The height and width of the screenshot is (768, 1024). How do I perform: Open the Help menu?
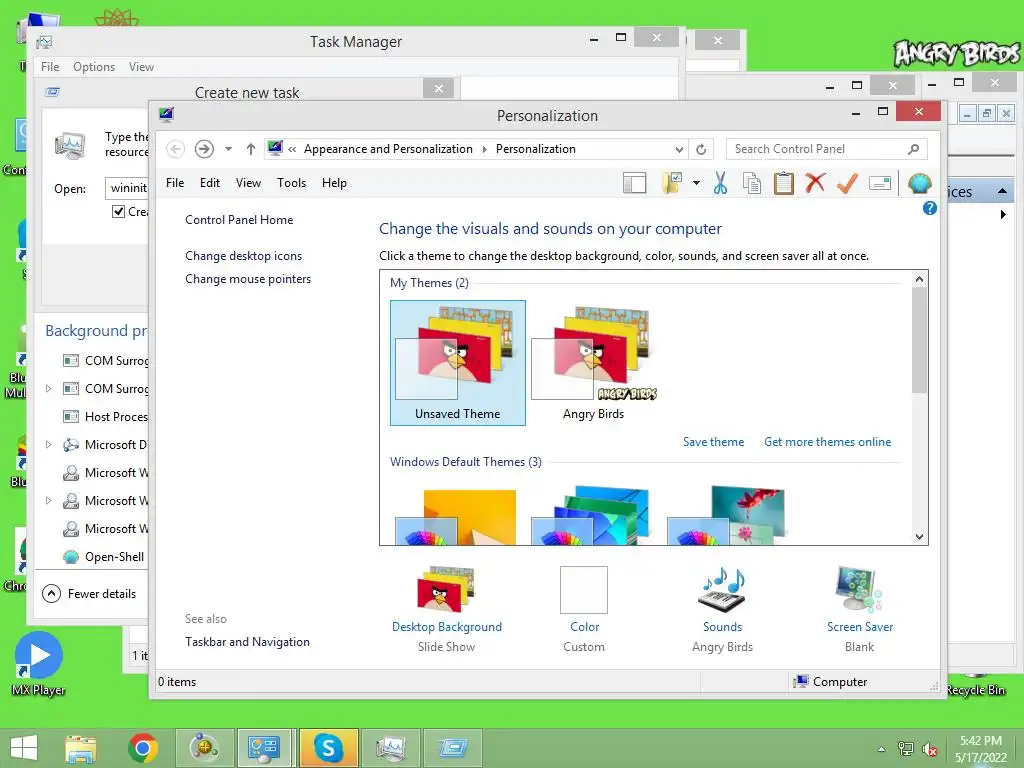tap(334, 183)
